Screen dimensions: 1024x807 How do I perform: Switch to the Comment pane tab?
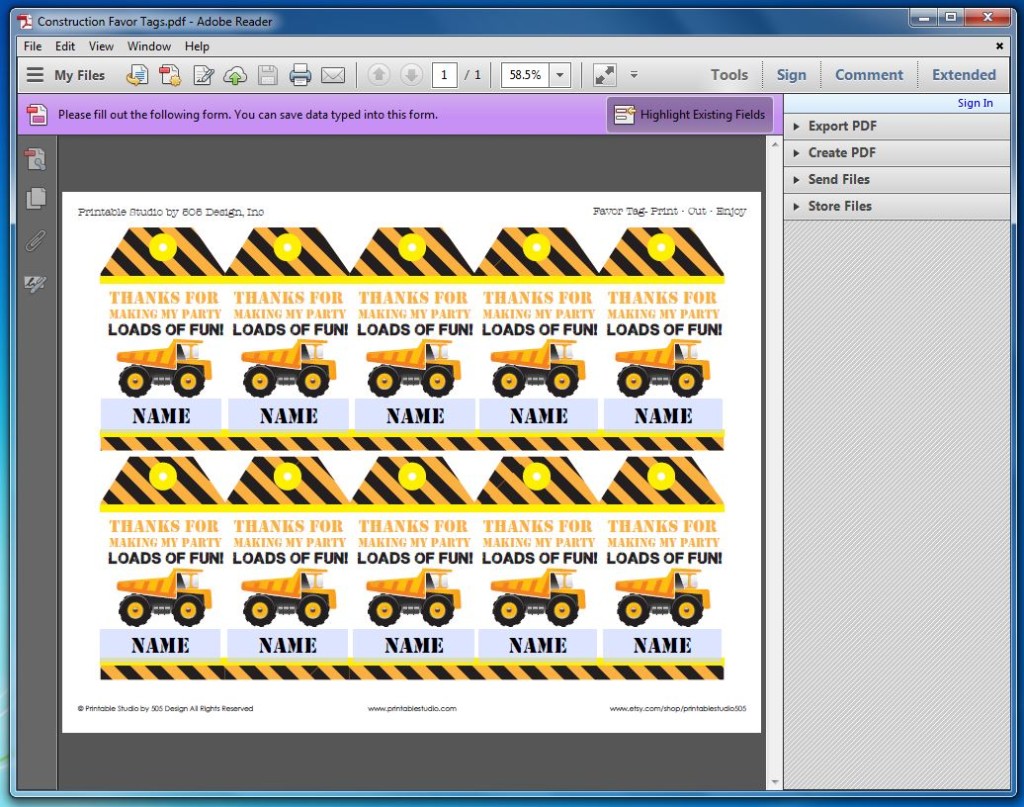(x=868, y=75)
